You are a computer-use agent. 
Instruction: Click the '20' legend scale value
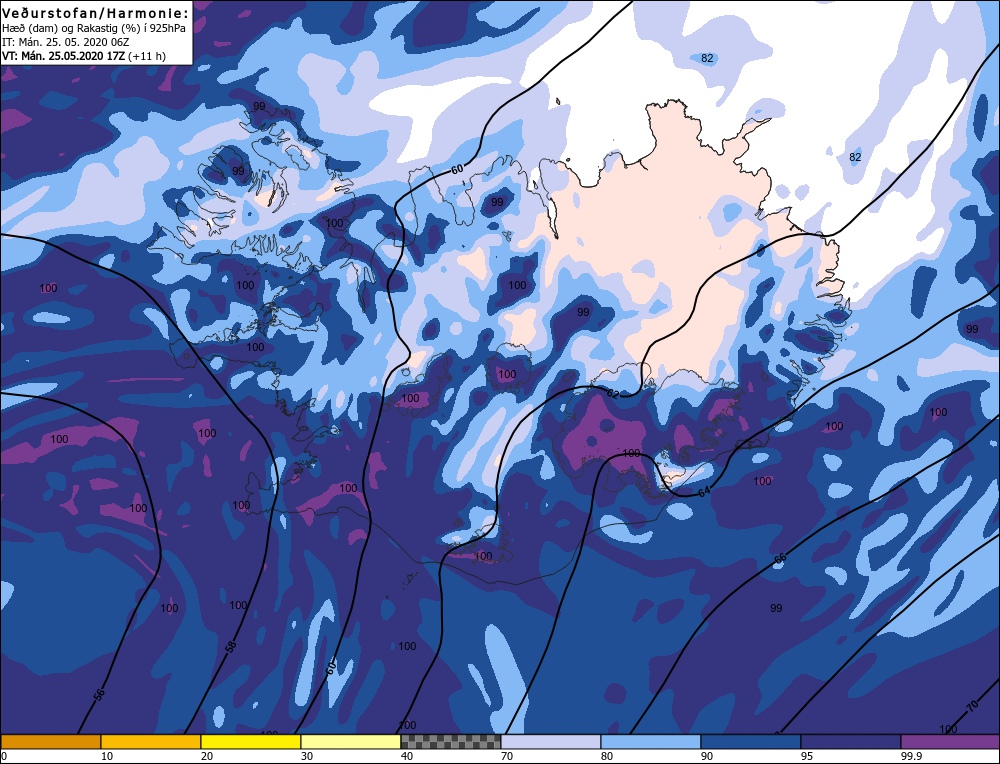[x=207, y=756]
